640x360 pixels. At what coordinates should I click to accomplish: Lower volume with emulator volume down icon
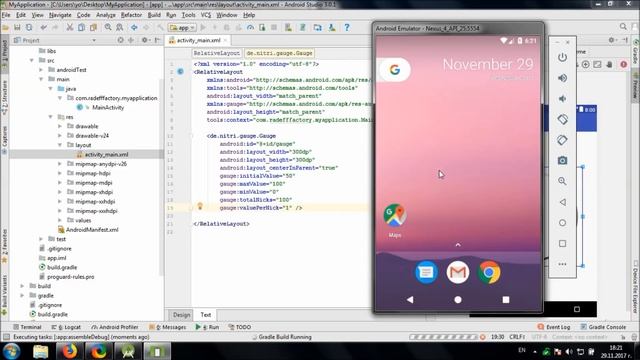click(x=562, y=99)
